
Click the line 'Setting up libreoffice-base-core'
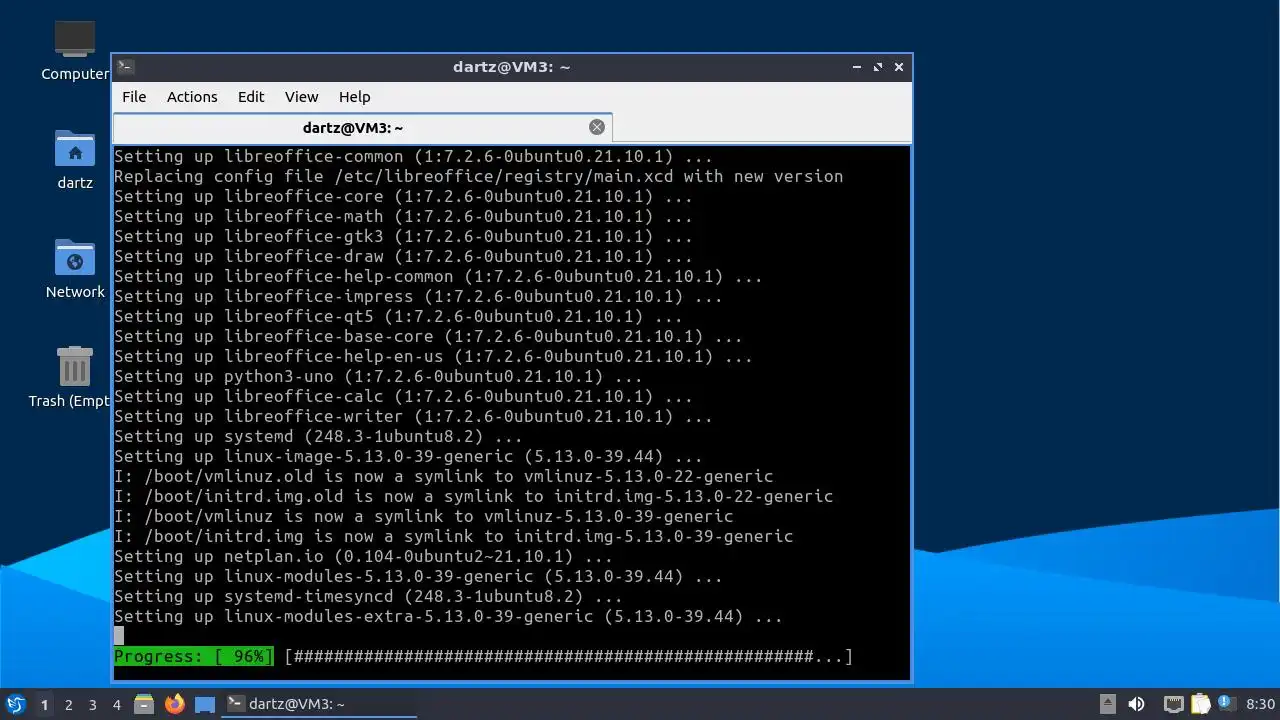(428, 337)
